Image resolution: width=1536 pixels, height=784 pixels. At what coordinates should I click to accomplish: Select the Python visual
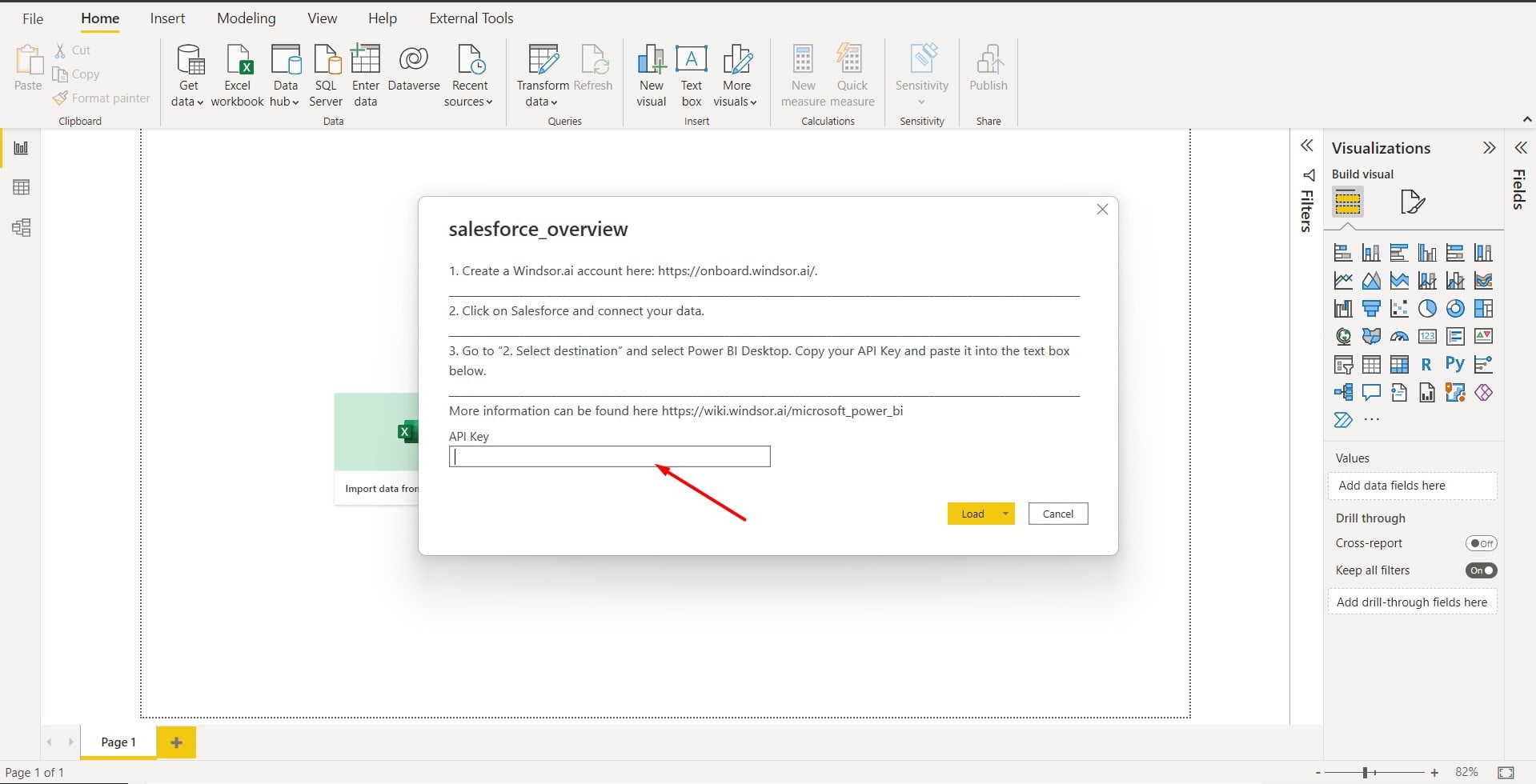point(1455,365)
